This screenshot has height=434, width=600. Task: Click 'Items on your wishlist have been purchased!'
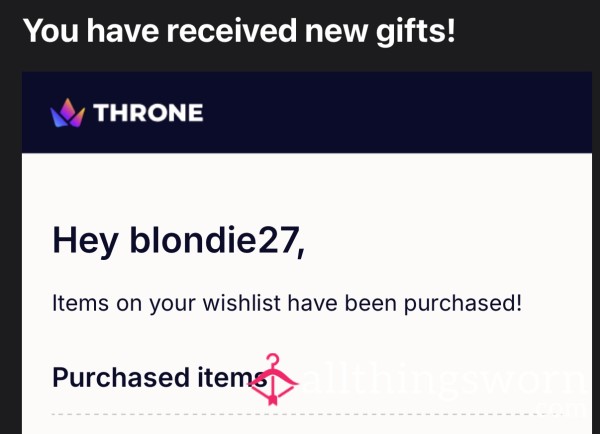[x=287, y=303]
